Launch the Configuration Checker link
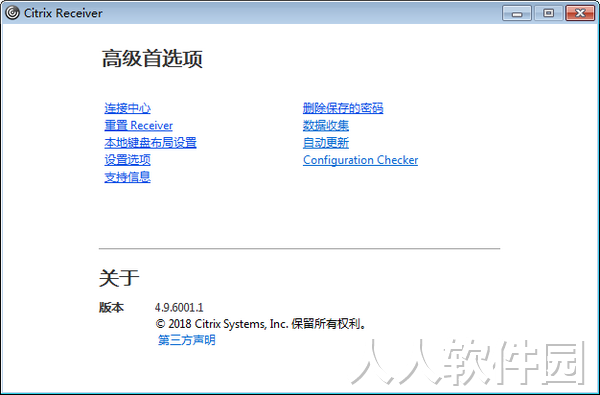Image resolution: width=600 pixels, height=395 pixels. [360, 160]
